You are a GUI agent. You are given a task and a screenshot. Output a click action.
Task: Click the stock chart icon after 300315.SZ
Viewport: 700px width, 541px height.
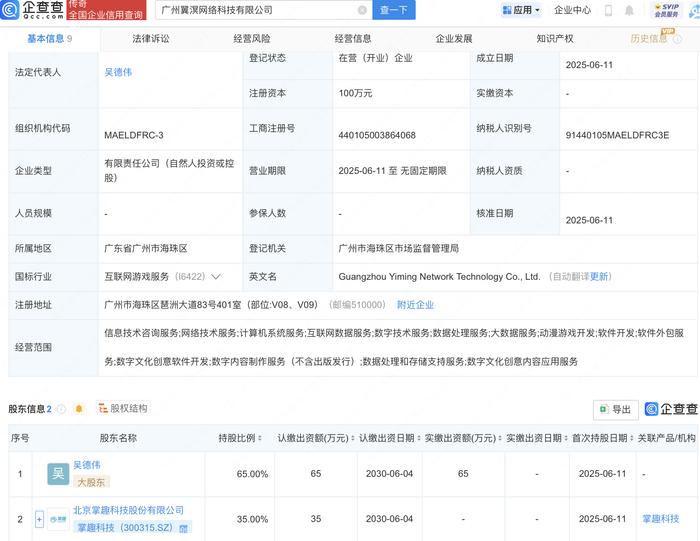point(183,529)
